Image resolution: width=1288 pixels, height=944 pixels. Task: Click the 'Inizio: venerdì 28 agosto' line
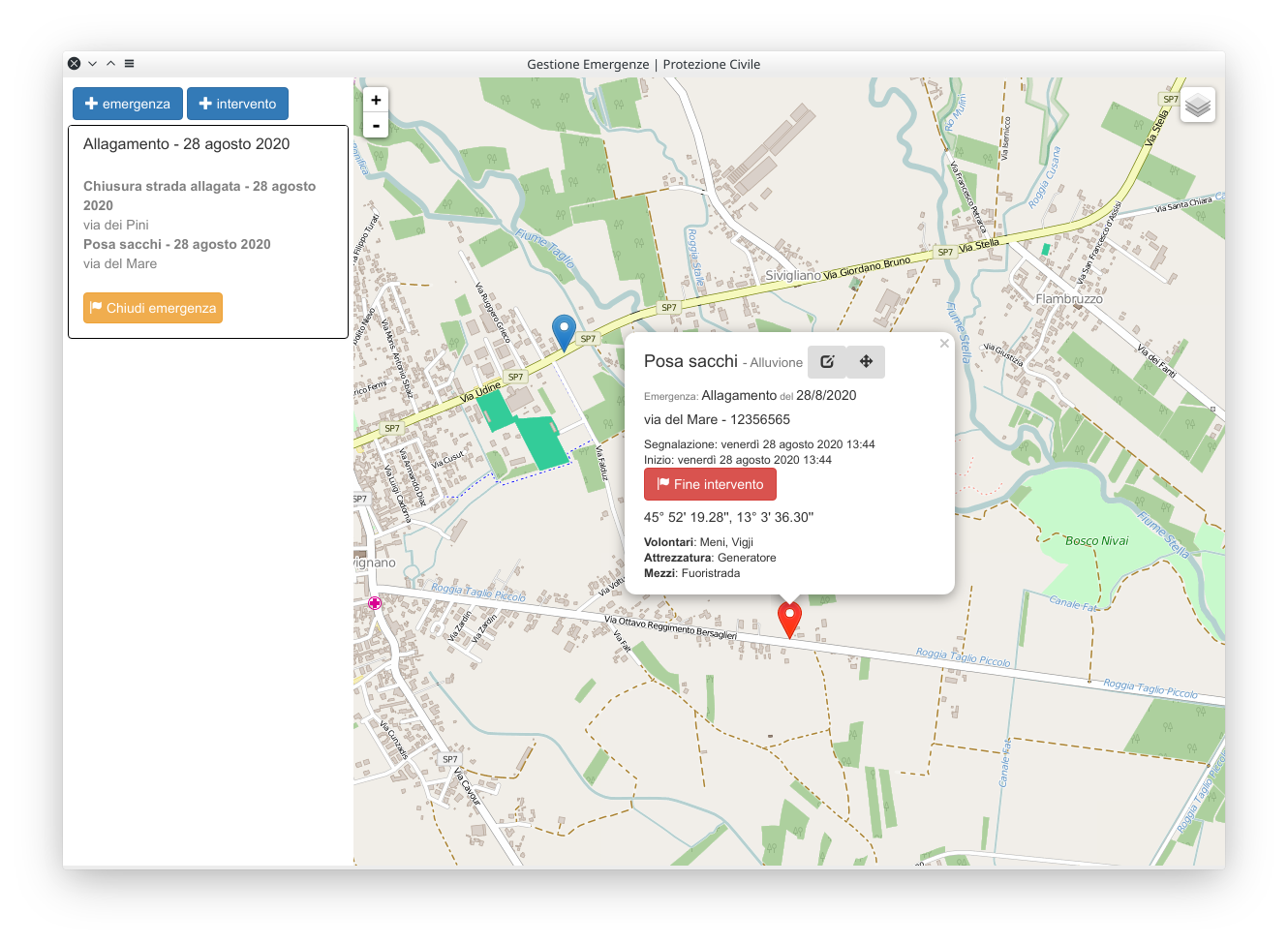tap(738, 460)
